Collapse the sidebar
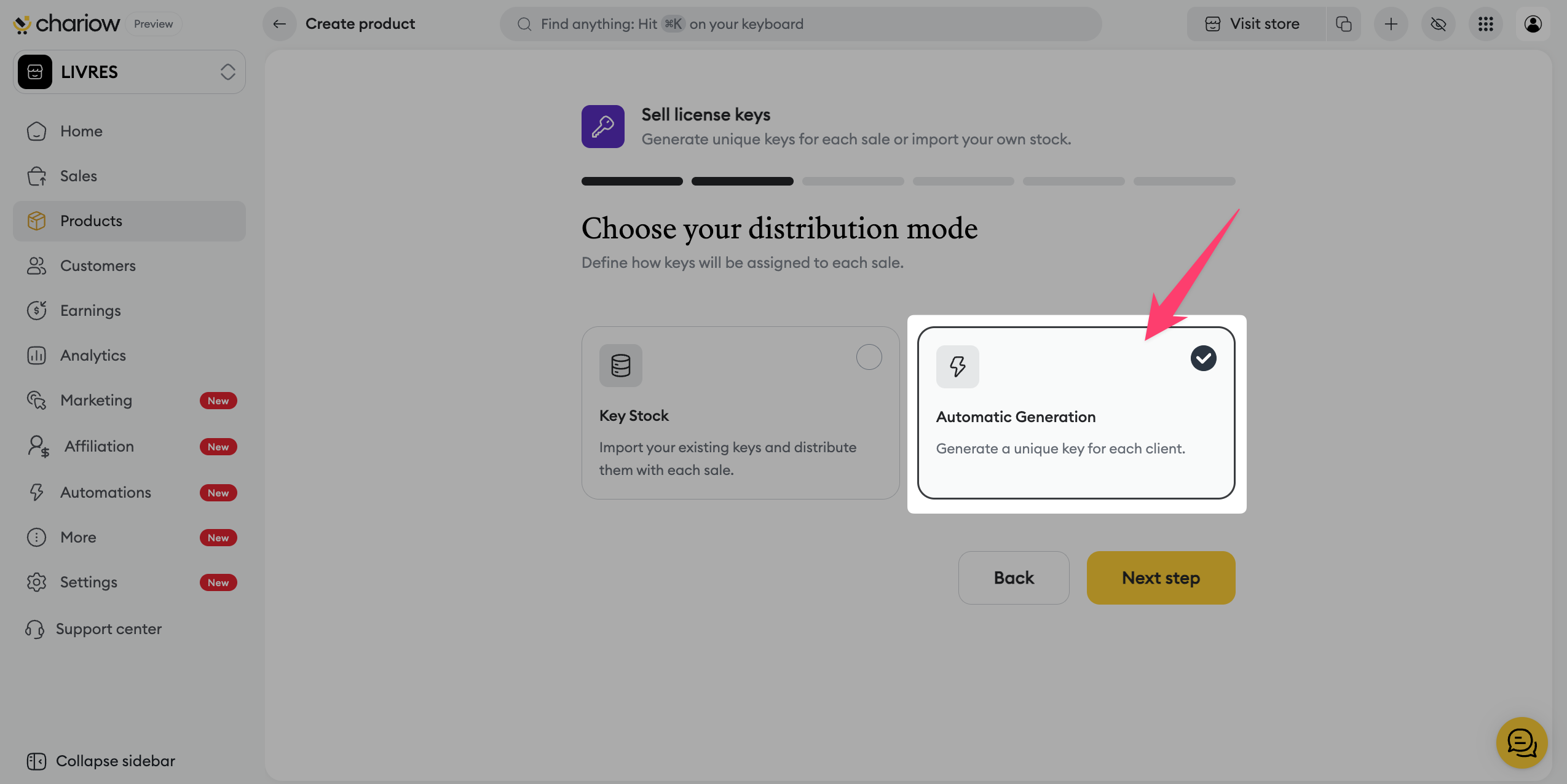This screenshot has height=784, width=1567. tap(101, 761)
